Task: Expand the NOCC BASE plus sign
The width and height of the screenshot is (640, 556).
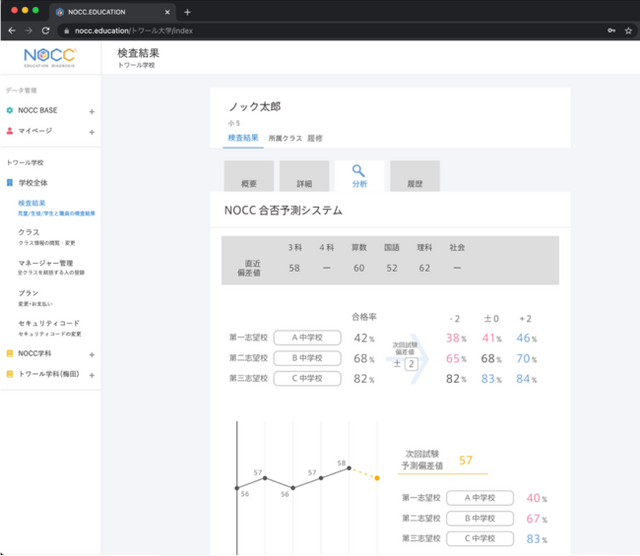Action: tap(92, 111)
